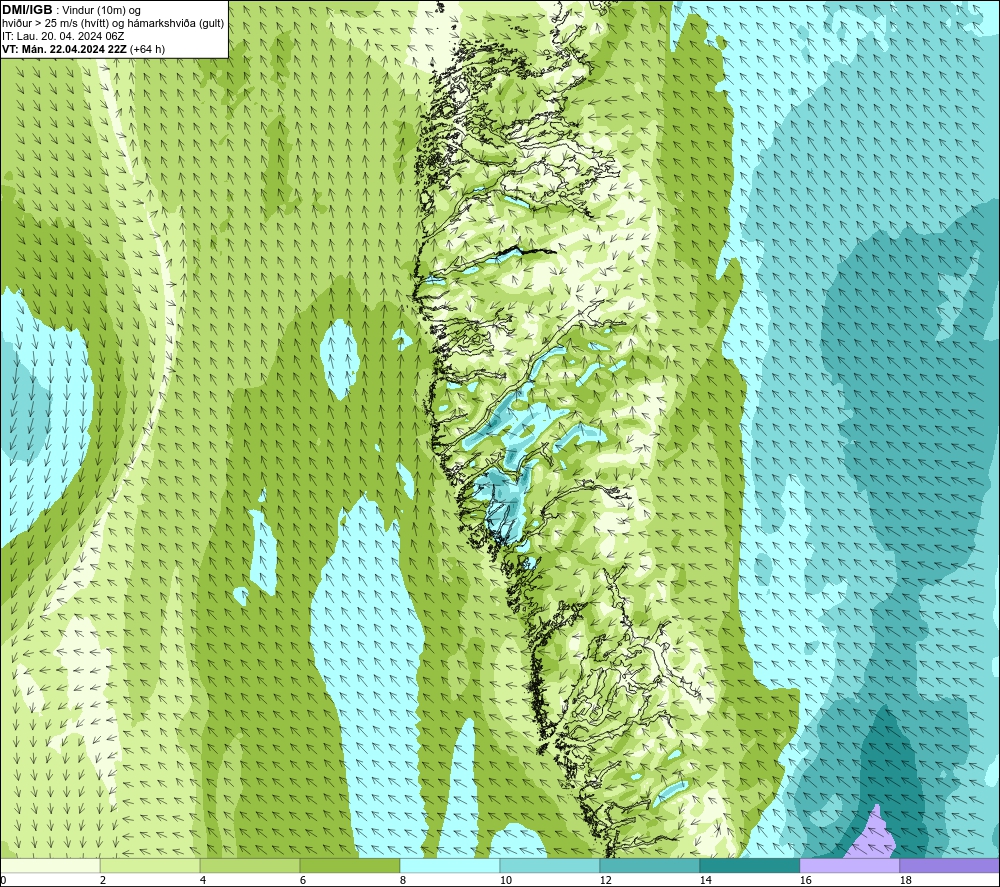Click the purple legend swatch above 18 m/s
The image size is (1000, 887).
pos(949,865)
